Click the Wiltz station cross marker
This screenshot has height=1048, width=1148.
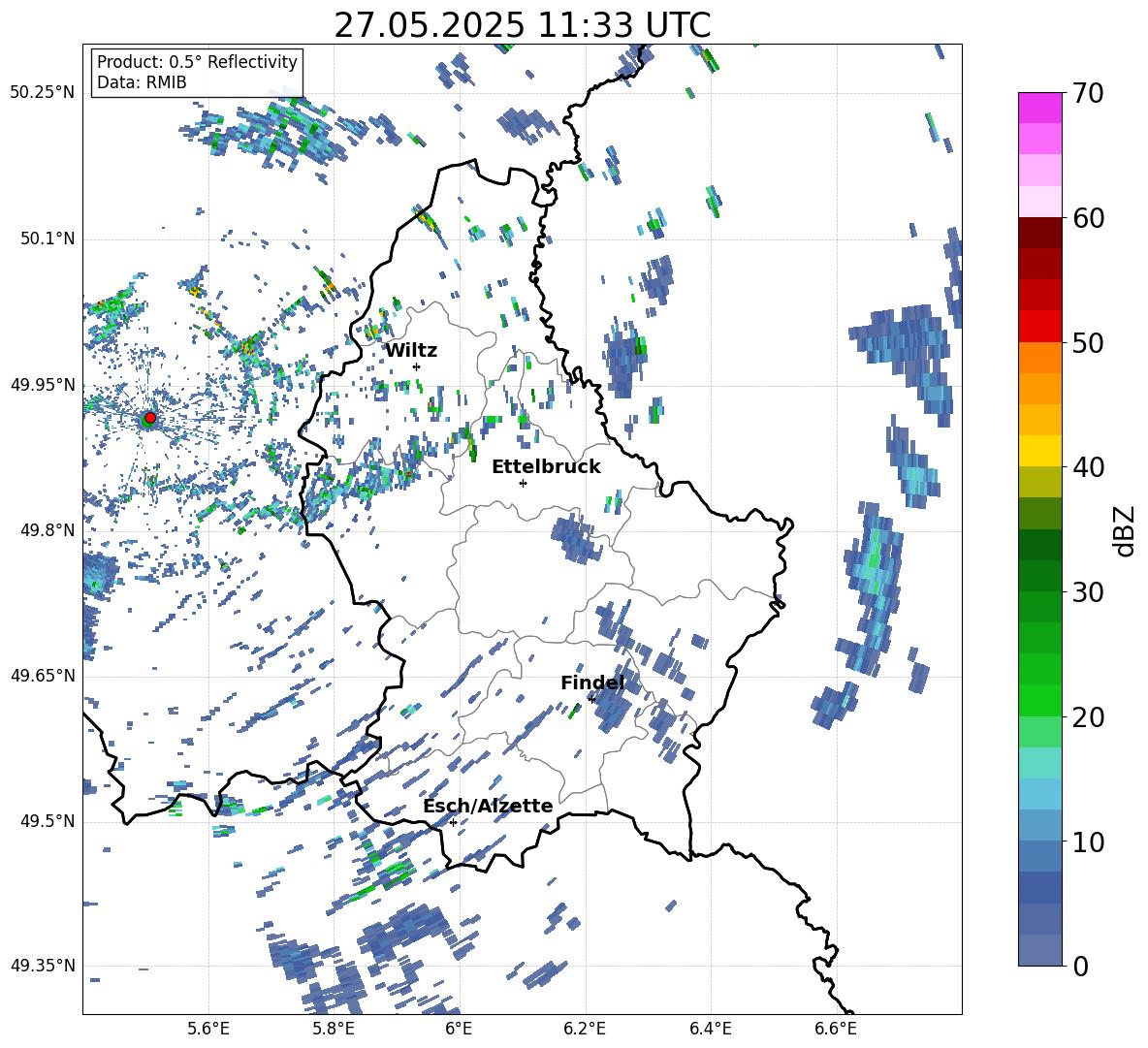(417, 366)
